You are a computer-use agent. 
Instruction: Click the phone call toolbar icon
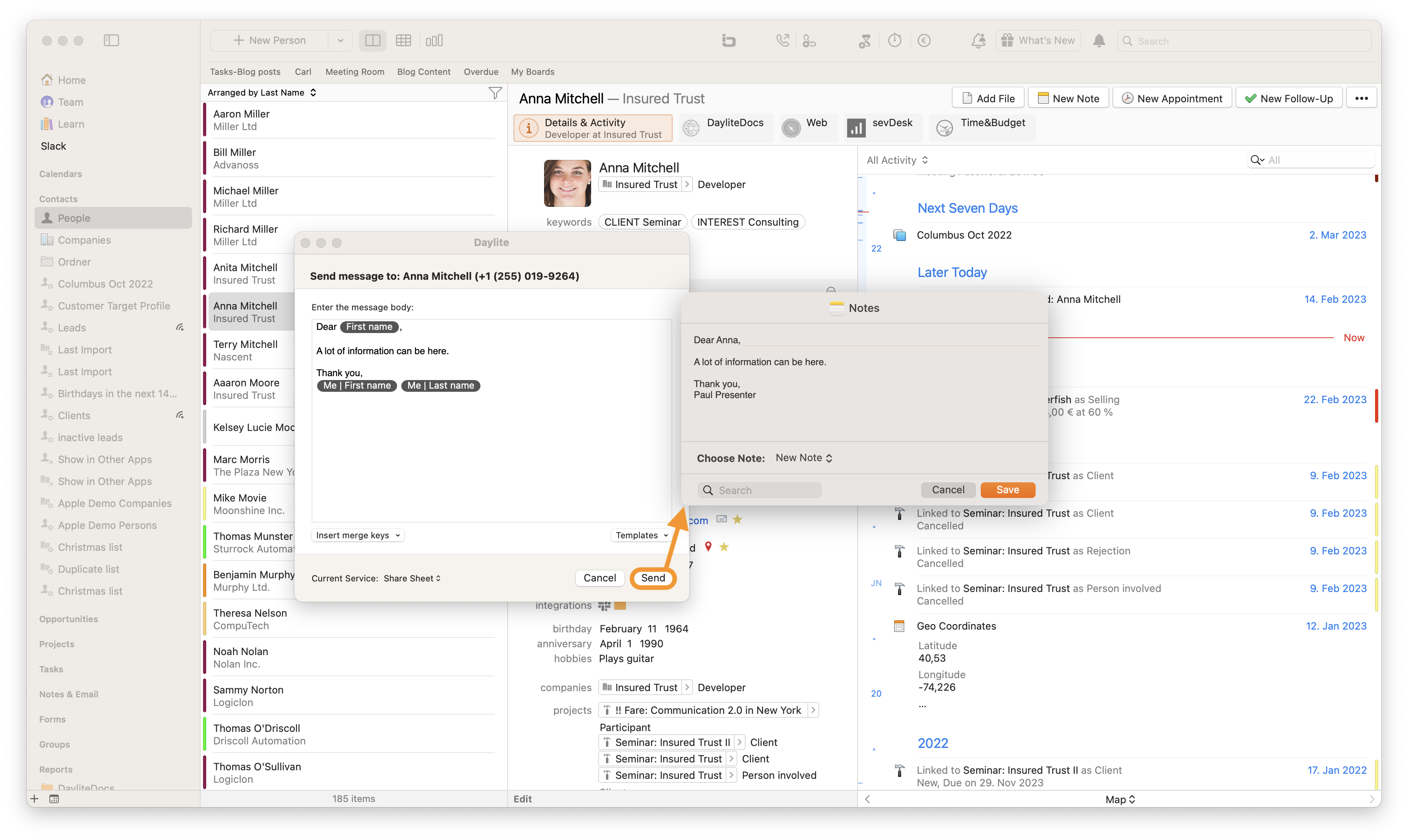[782, 40]
